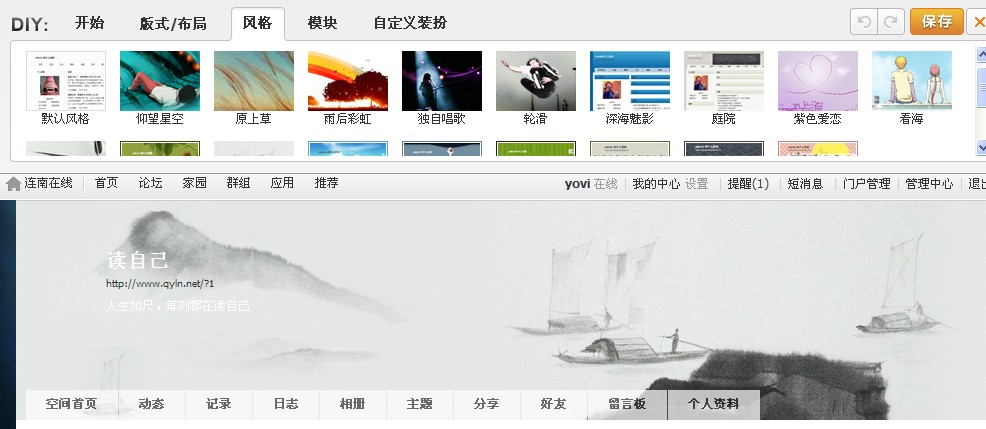This screenshot has height=429, width=986.
Task: Open the 开始 DIY tab
Action: (89, 23)
